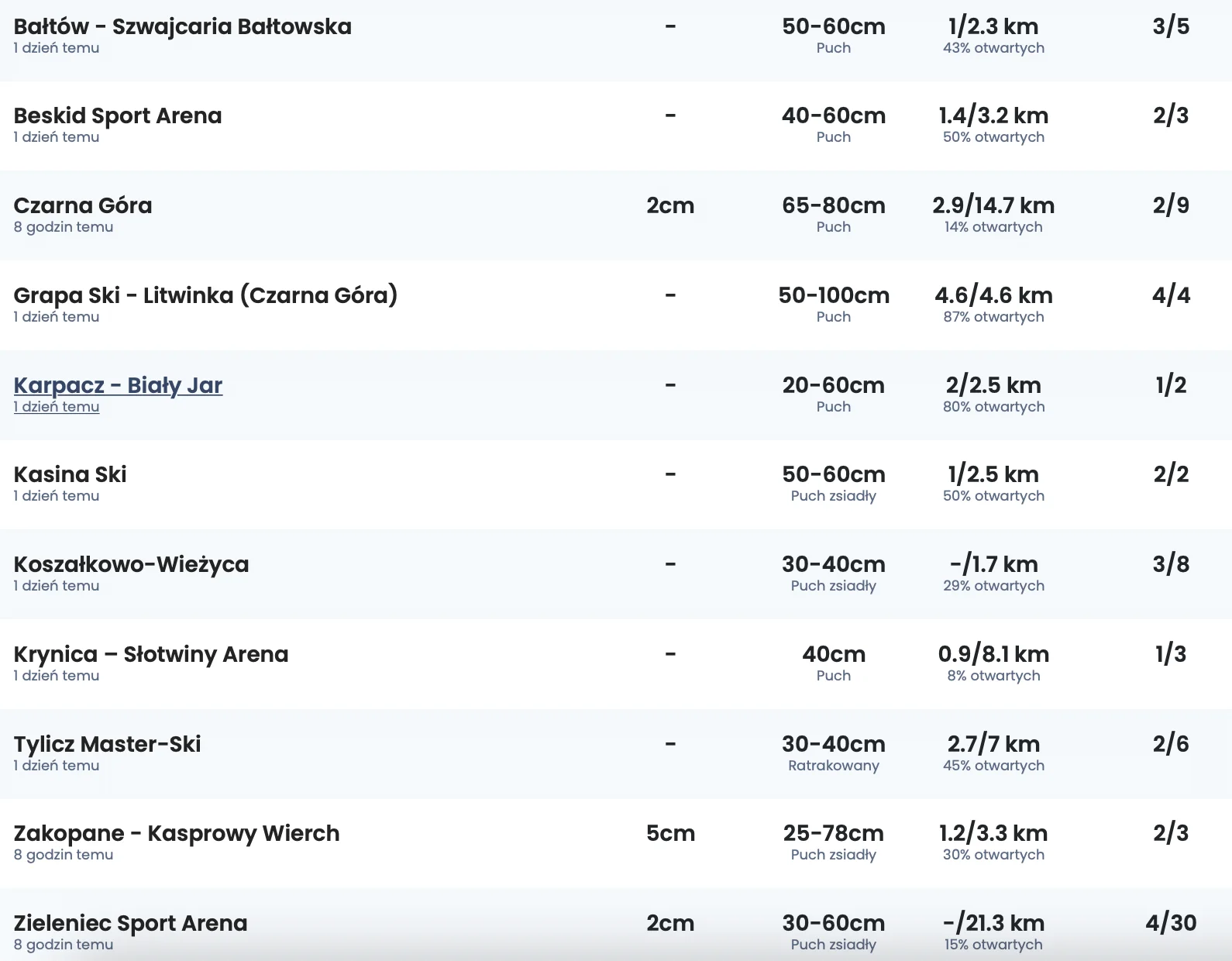The height and width of the screenshot is (961, 1232).
Task: Open the Karpacz - Biały Jar link
Action: tap(118, 385)
